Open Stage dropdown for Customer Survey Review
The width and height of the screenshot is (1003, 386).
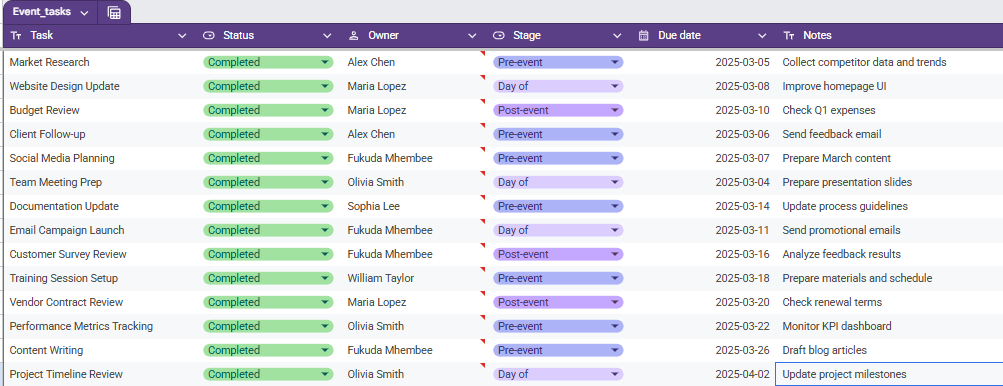pyautogui.click(x=615, y=254)
